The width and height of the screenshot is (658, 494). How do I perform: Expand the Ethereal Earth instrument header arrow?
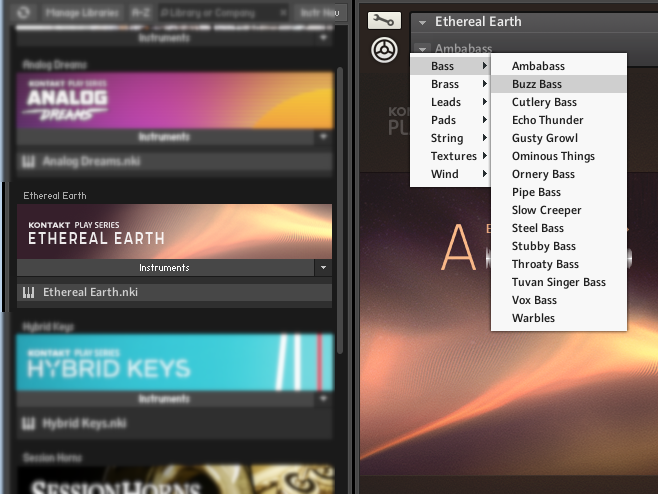coord(422,22)
